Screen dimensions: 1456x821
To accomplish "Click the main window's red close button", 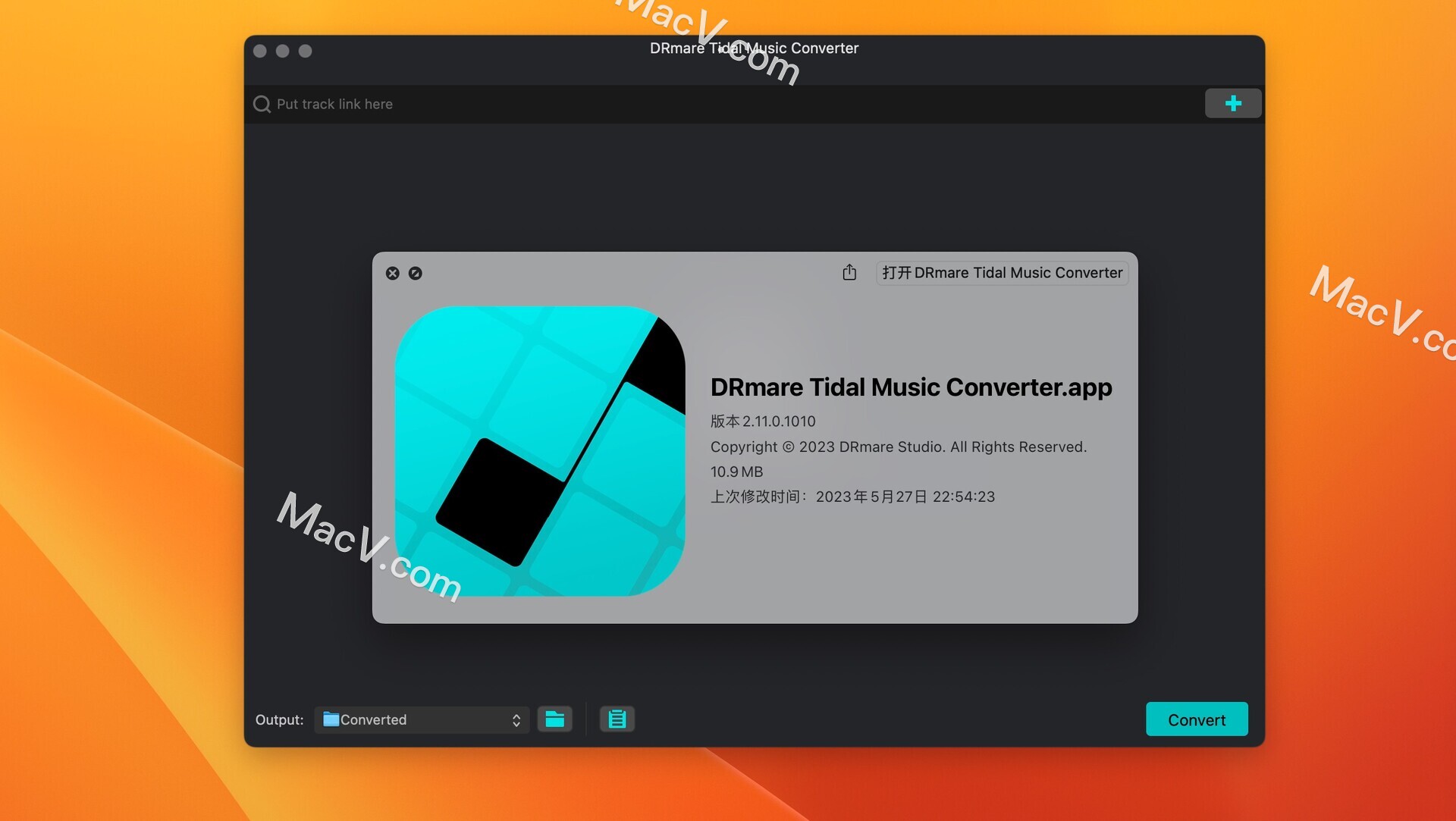I will [260, 51].
